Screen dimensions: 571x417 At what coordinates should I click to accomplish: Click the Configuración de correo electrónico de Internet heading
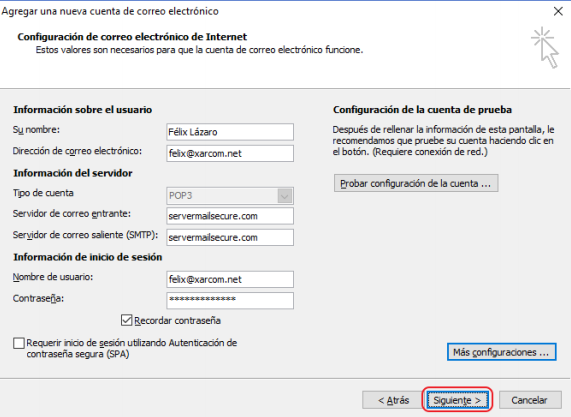point(132,37)
